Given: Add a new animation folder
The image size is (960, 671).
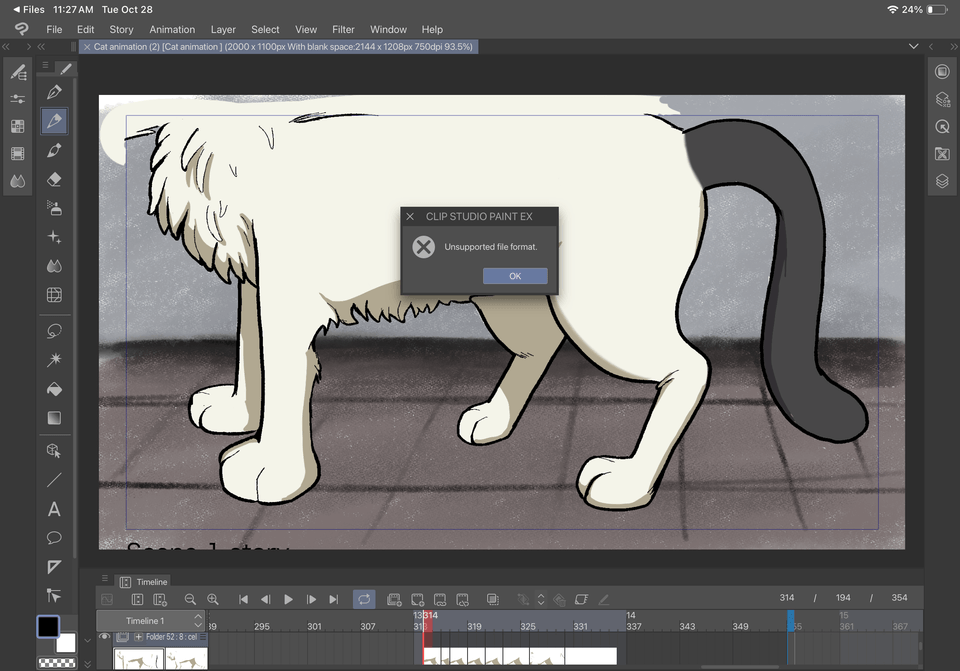Looking at the screenshot, I should click(394, 599).
